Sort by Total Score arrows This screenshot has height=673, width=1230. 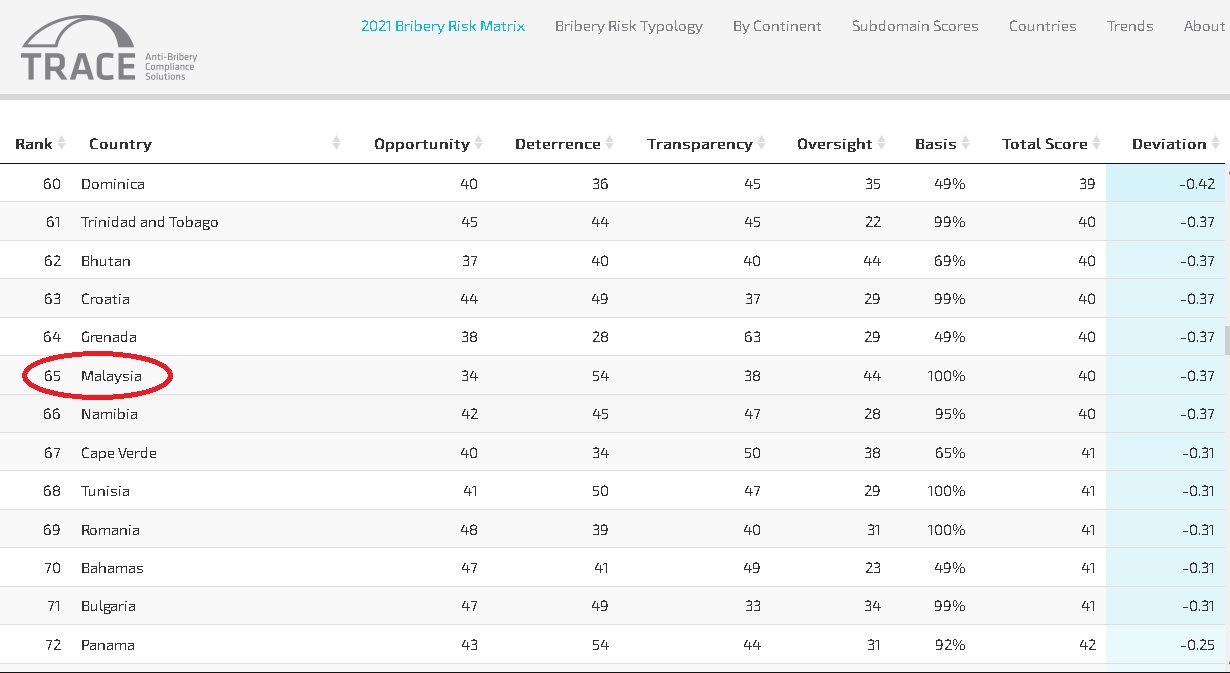tap(1097, 144)
